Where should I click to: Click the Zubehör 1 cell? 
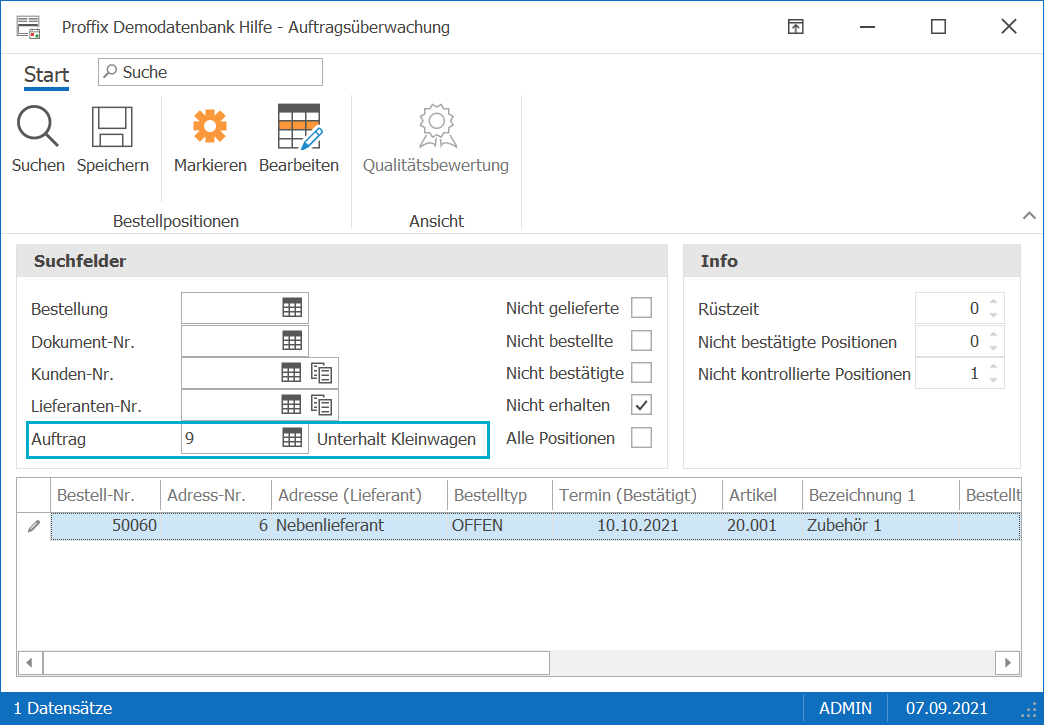tap(880, 526)
